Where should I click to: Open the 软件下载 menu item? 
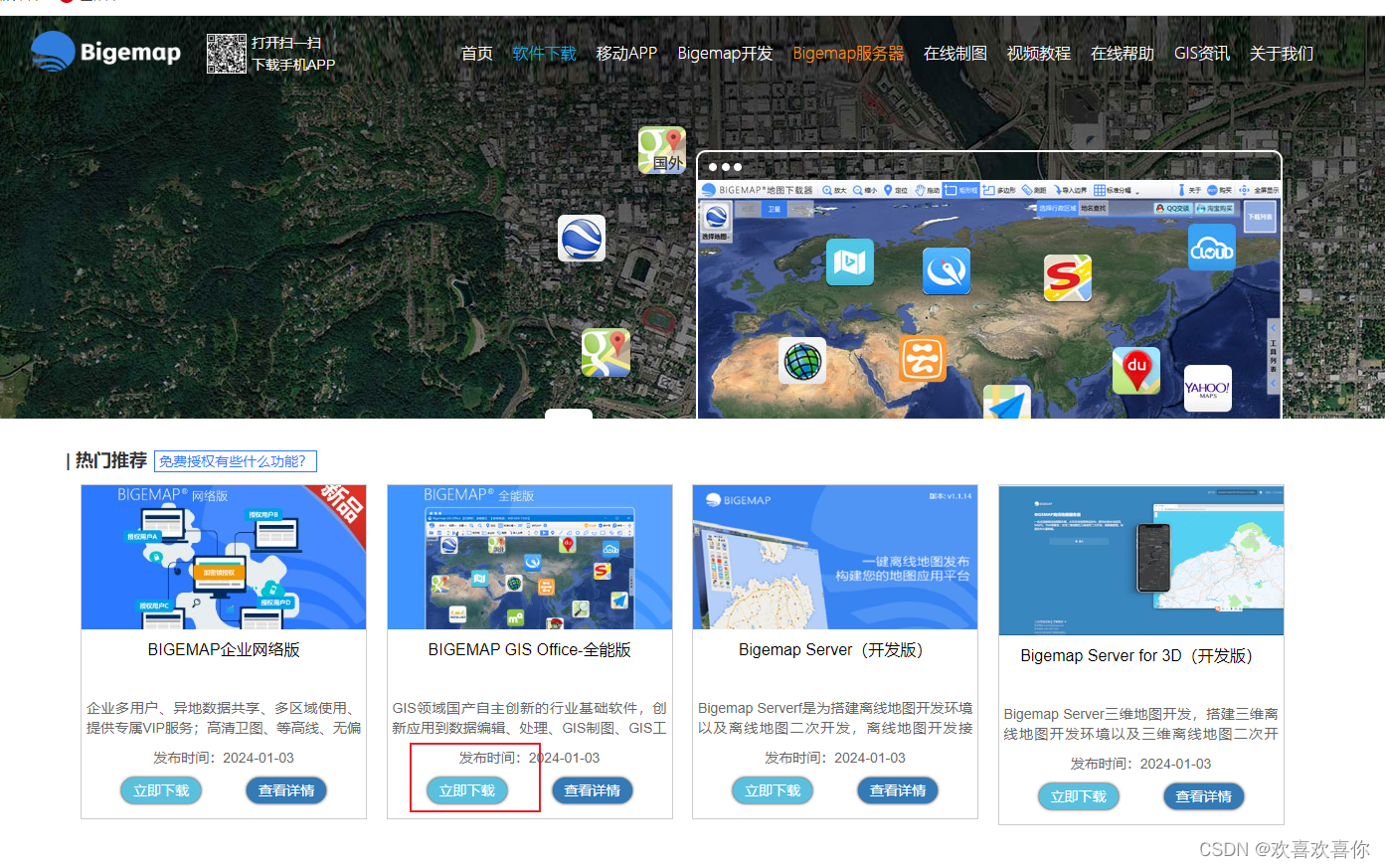[x=544, y=54]
